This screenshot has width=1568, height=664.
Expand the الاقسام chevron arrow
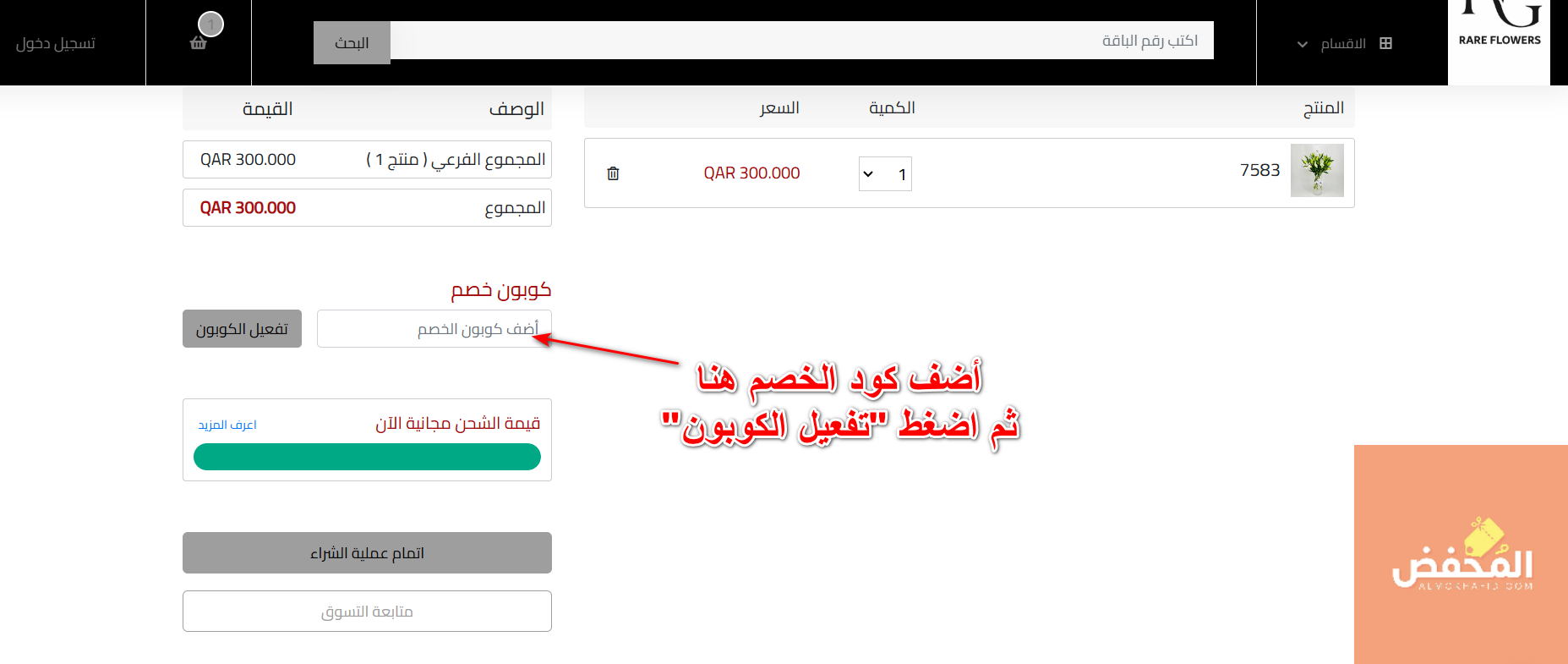[1302, 44]
